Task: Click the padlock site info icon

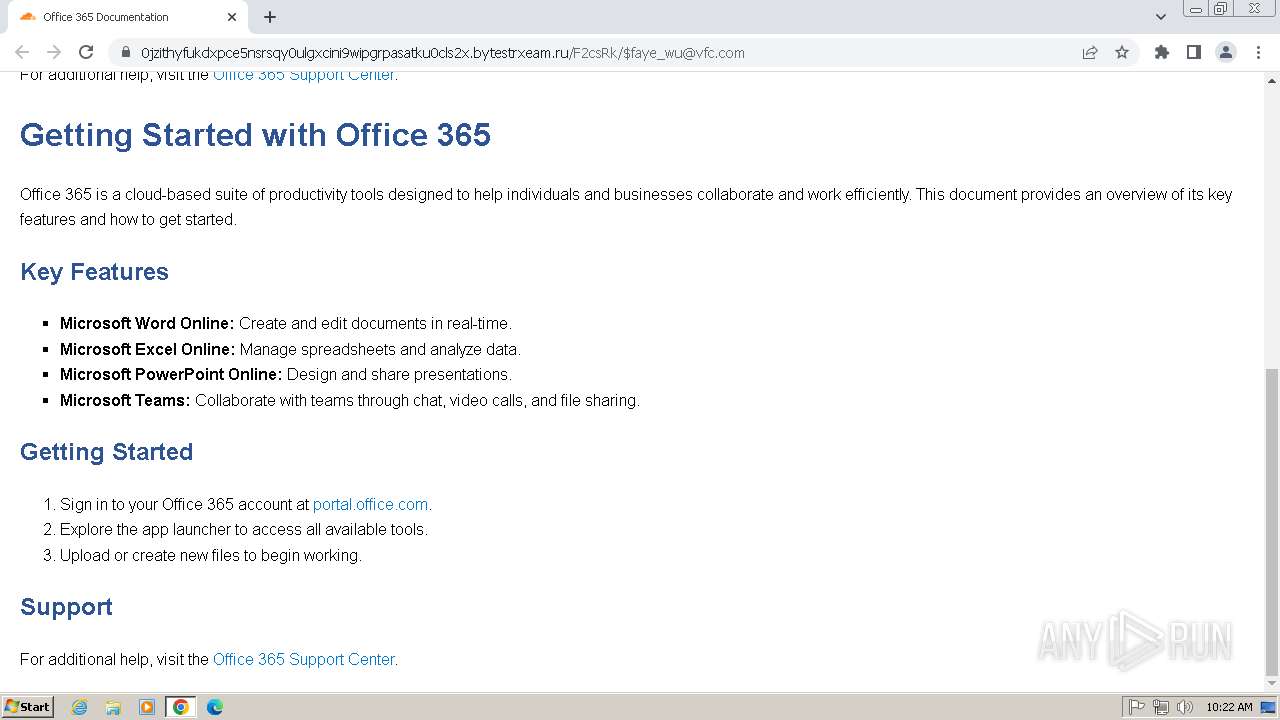Action: (x=125, y=52)
